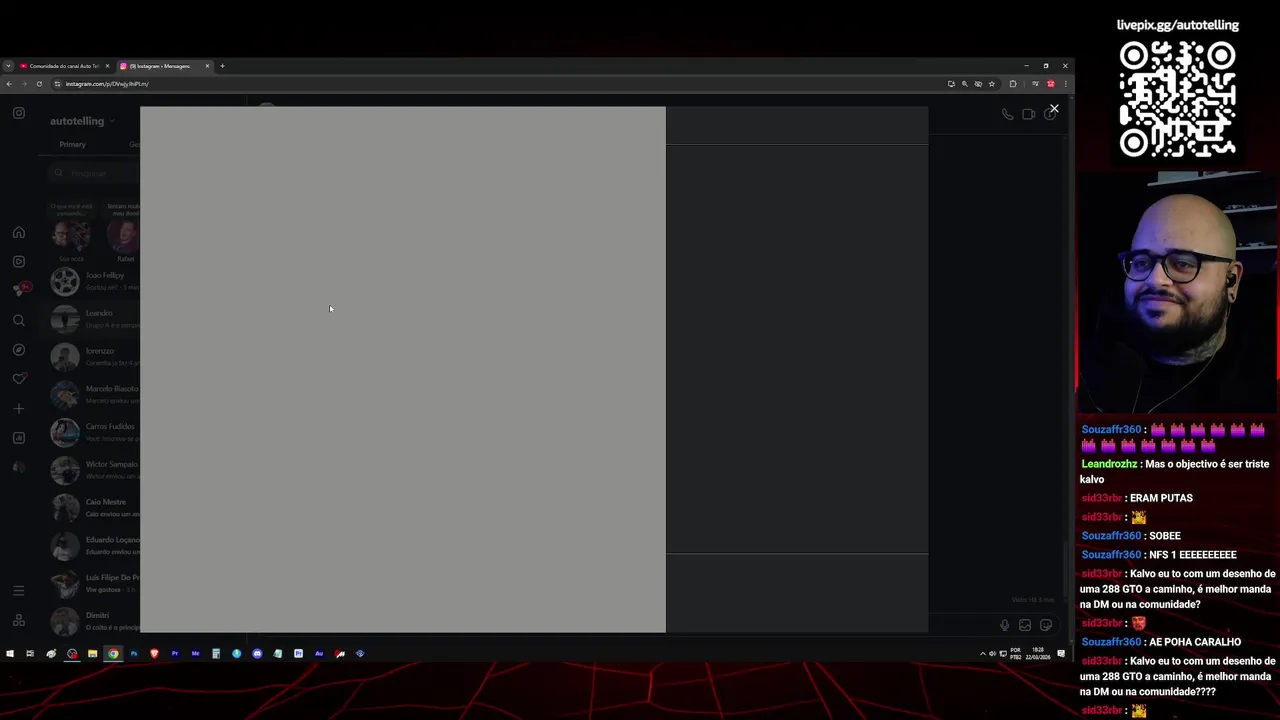View site information icon in address bar

[57, 84]
